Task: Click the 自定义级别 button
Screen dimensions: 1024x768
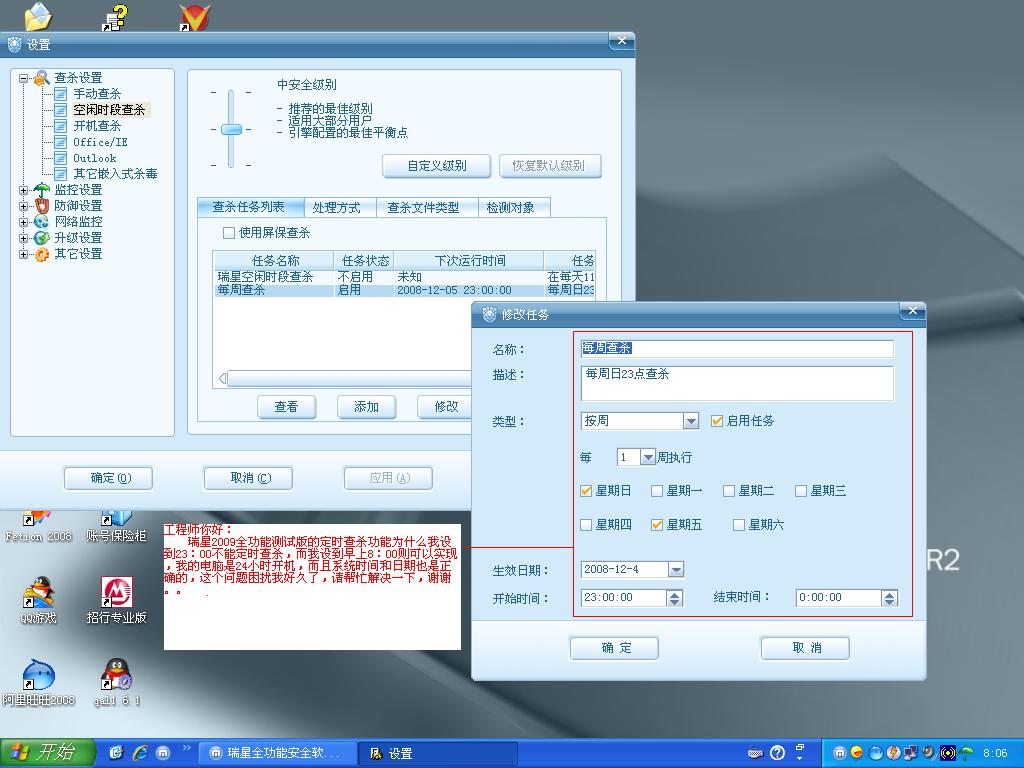Action: click(437, 166)
